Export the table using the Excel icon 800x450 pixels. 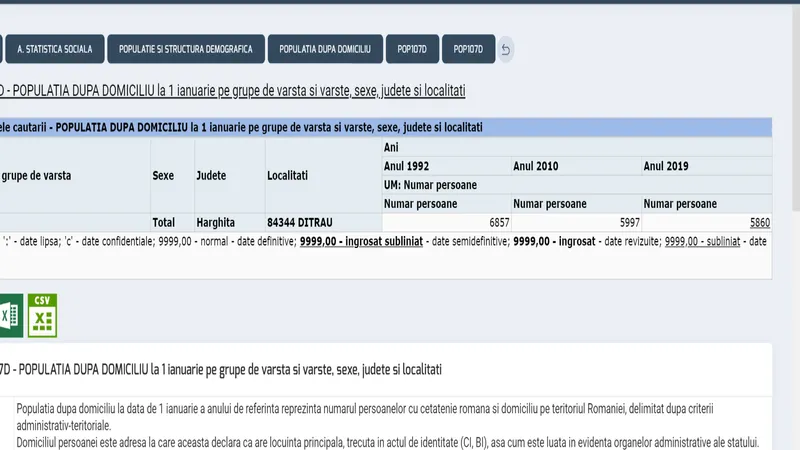pyautogui.click(x=10, y=315)
